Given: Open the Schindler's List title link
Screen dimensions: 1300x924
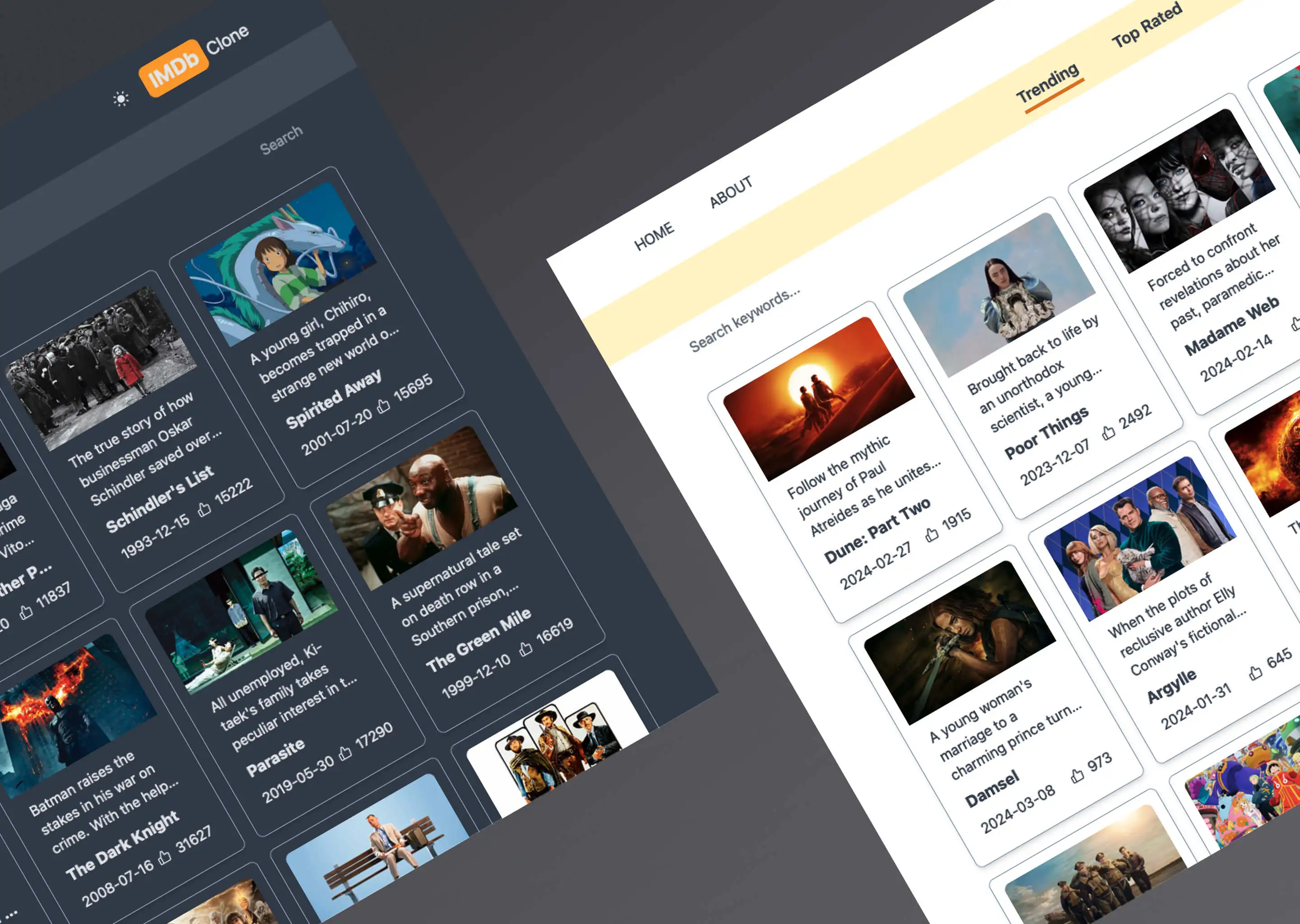Looking at the screenshot, I should click(160, 499).
